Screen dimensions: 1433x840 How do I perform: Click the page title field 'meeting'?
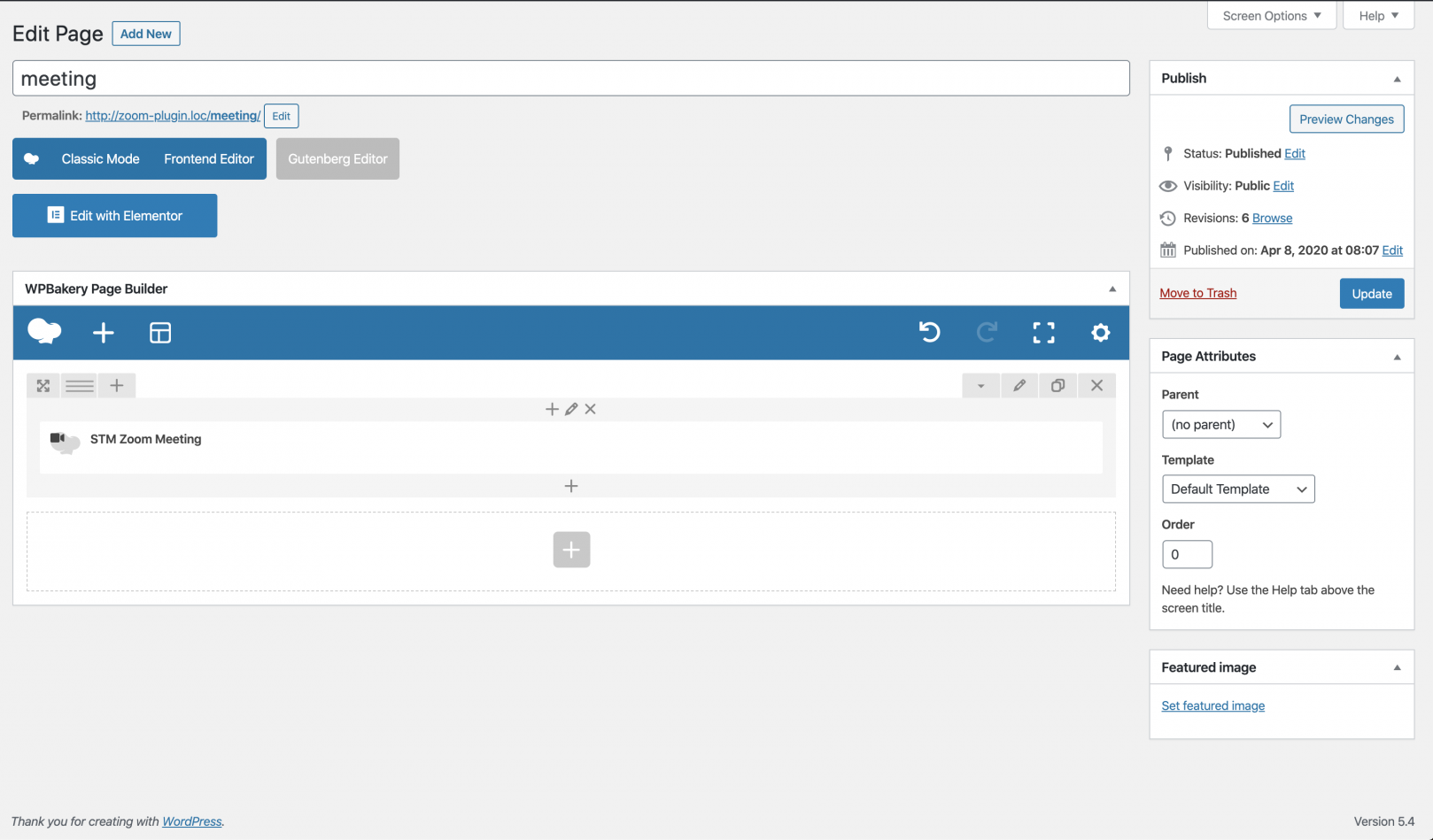[x=571, y=78]
